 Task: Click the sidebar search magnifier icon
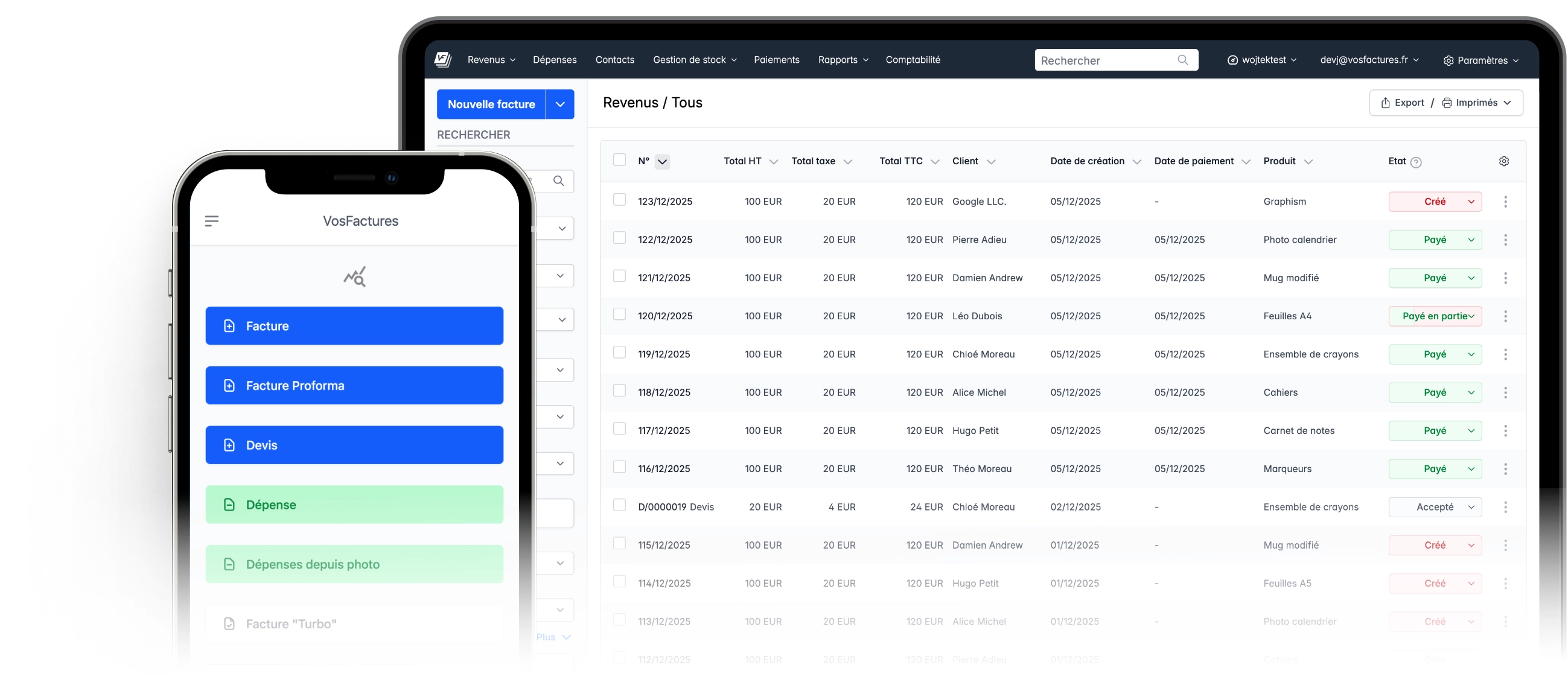(558, 181)
